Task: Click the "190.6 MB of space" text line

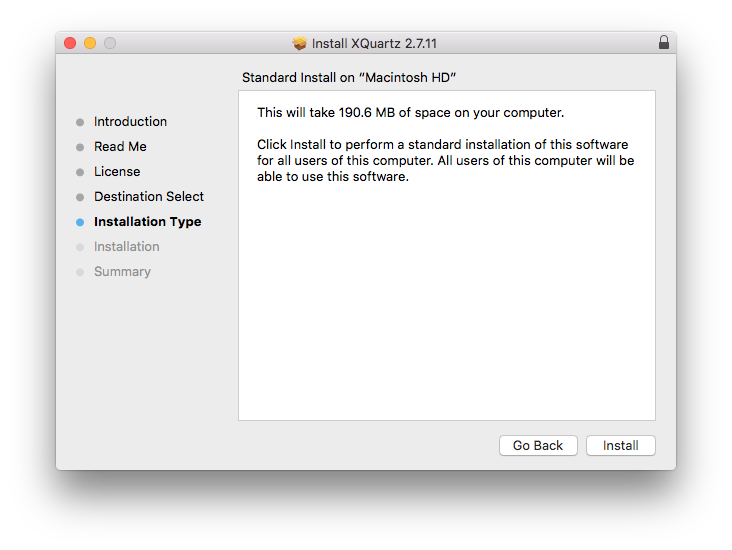Action: (x=410, y=113)
